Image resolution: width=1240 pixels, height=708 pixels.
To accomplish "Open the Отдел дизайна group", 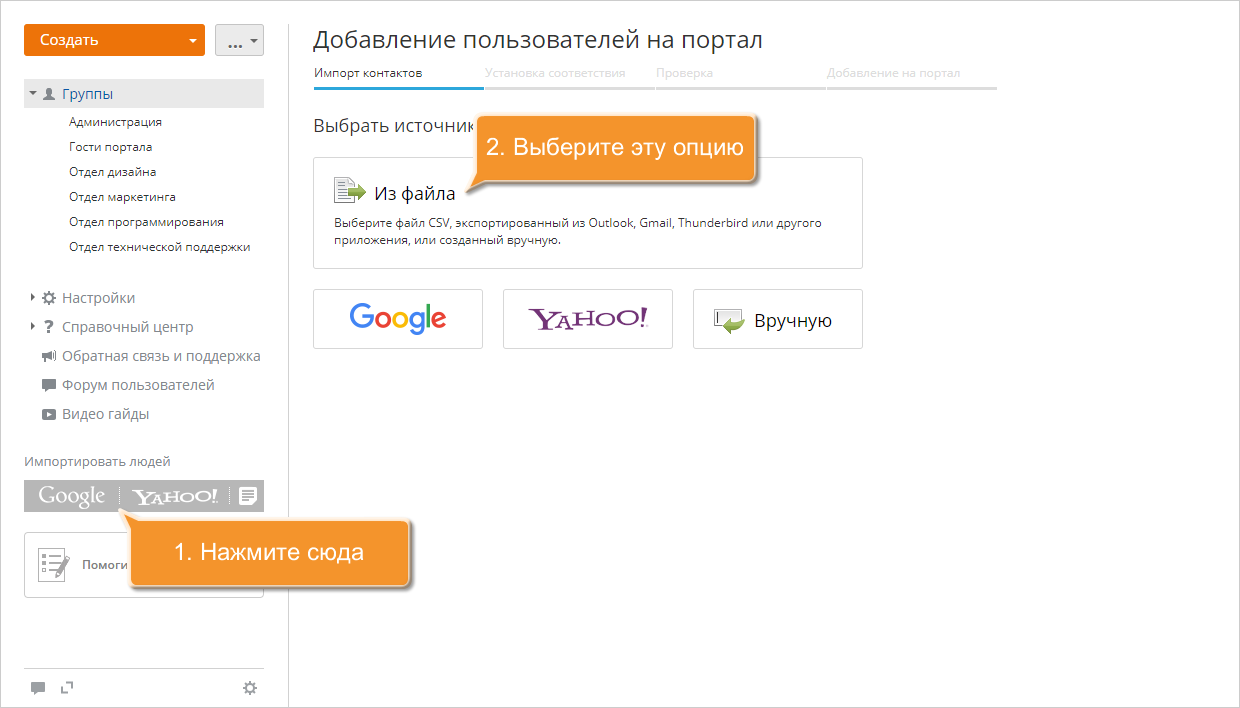I will pos(112,172).
